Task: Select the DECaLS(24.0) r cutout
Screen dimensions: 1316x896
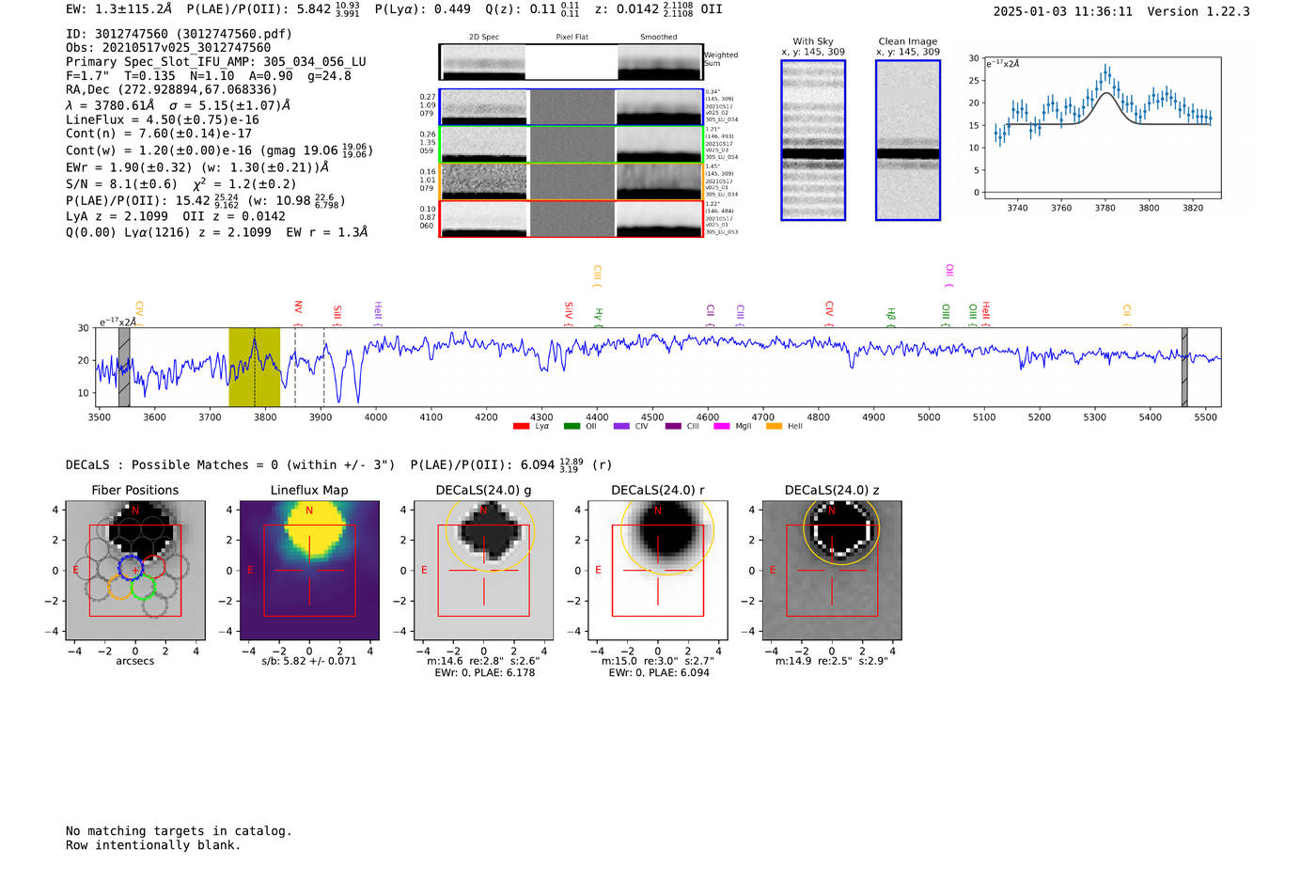Action: pos(658,571)
